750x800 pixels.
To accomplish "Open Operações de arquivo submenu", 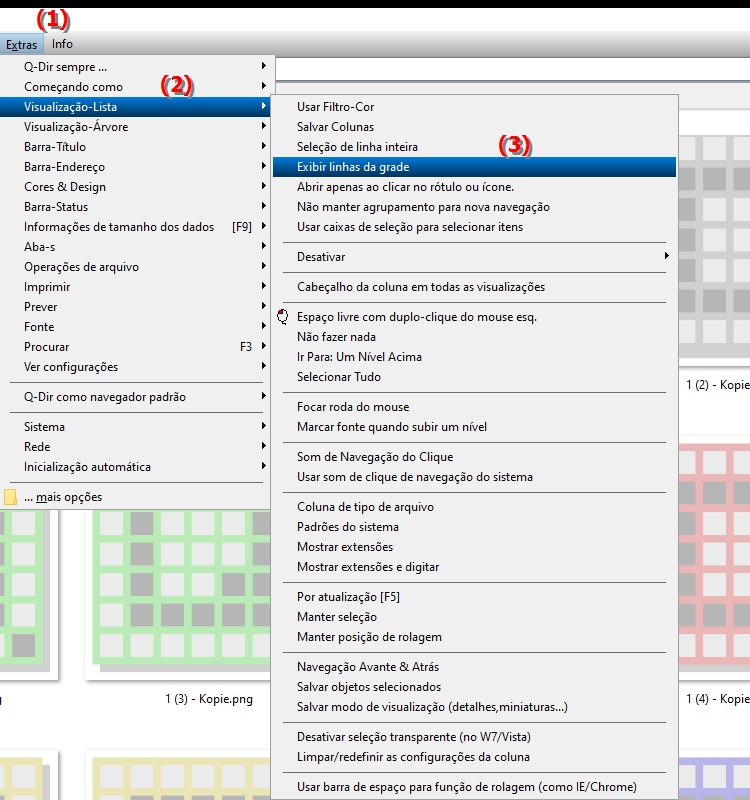I will tap(136, 267).
